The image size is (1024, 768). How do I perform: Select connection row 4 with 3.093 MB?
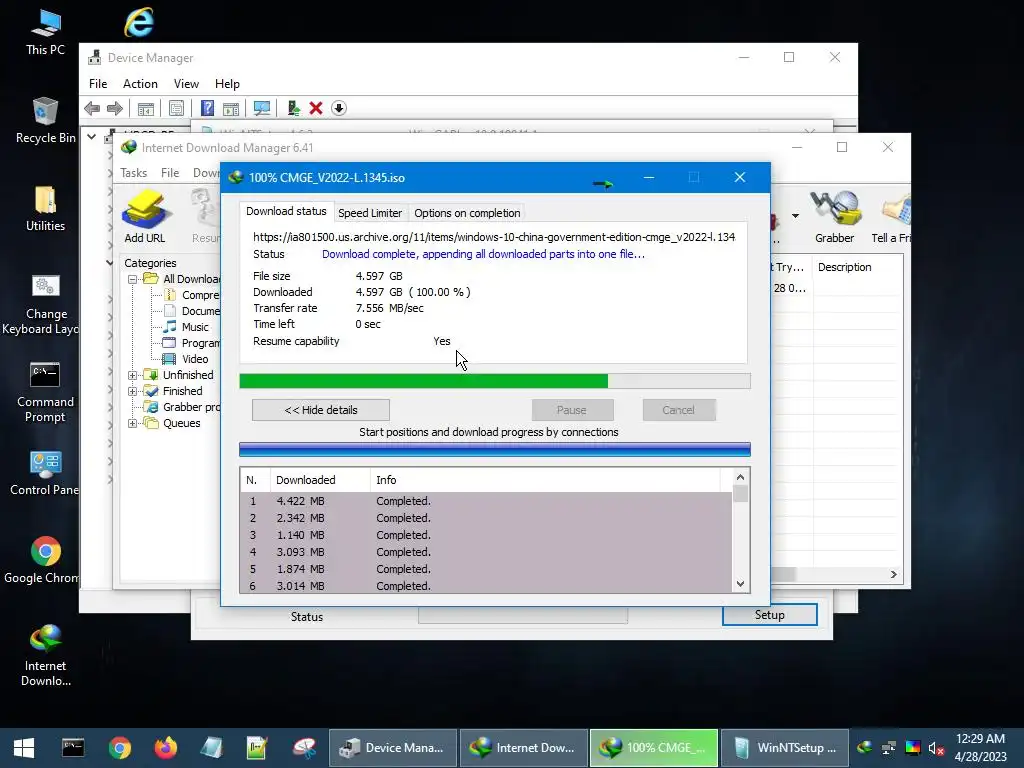click(x=486, y=552)
